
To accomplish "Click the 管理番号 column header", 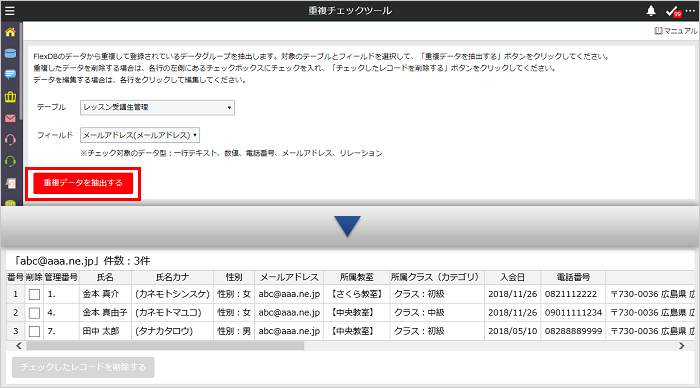I will click(61, 277).
